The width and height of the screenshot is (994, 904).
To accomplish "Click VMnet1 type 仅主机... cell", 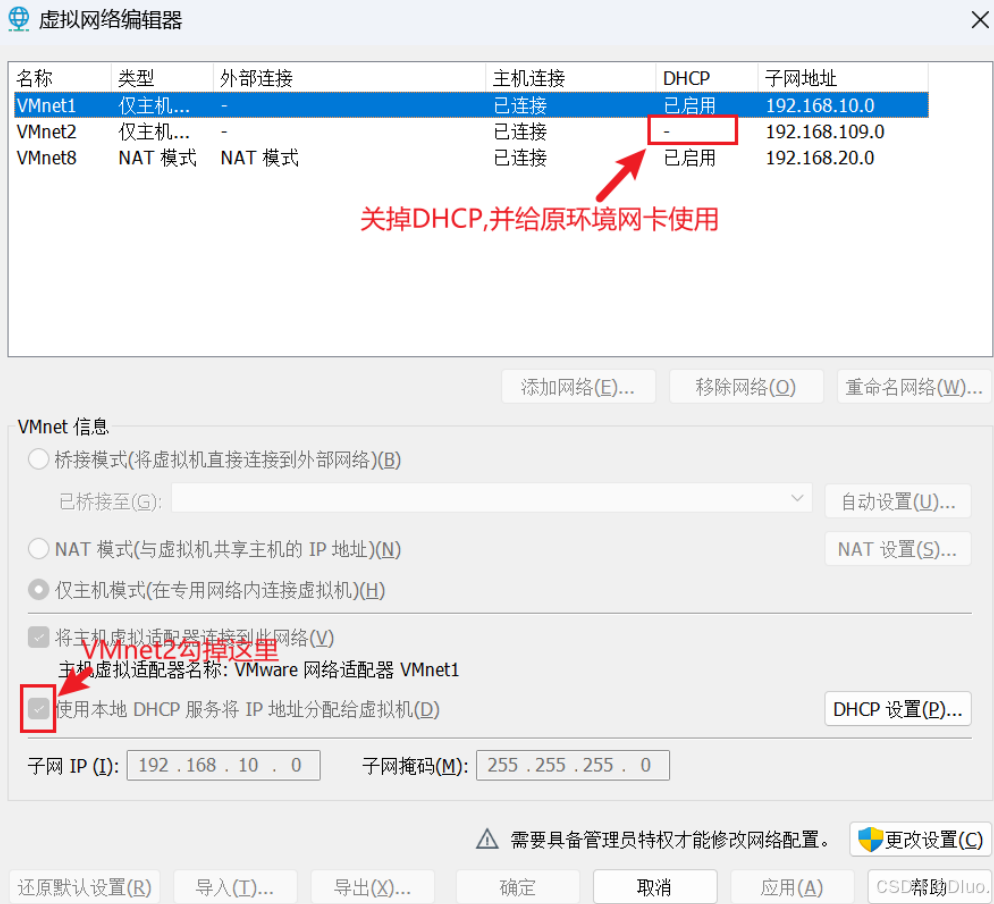I will (154, 105).
